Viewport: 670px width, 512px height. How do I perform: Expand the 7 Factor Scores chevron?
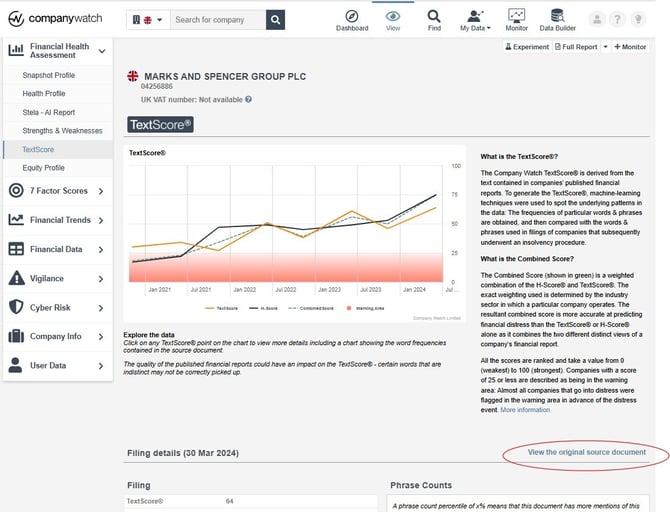[101, 191]
